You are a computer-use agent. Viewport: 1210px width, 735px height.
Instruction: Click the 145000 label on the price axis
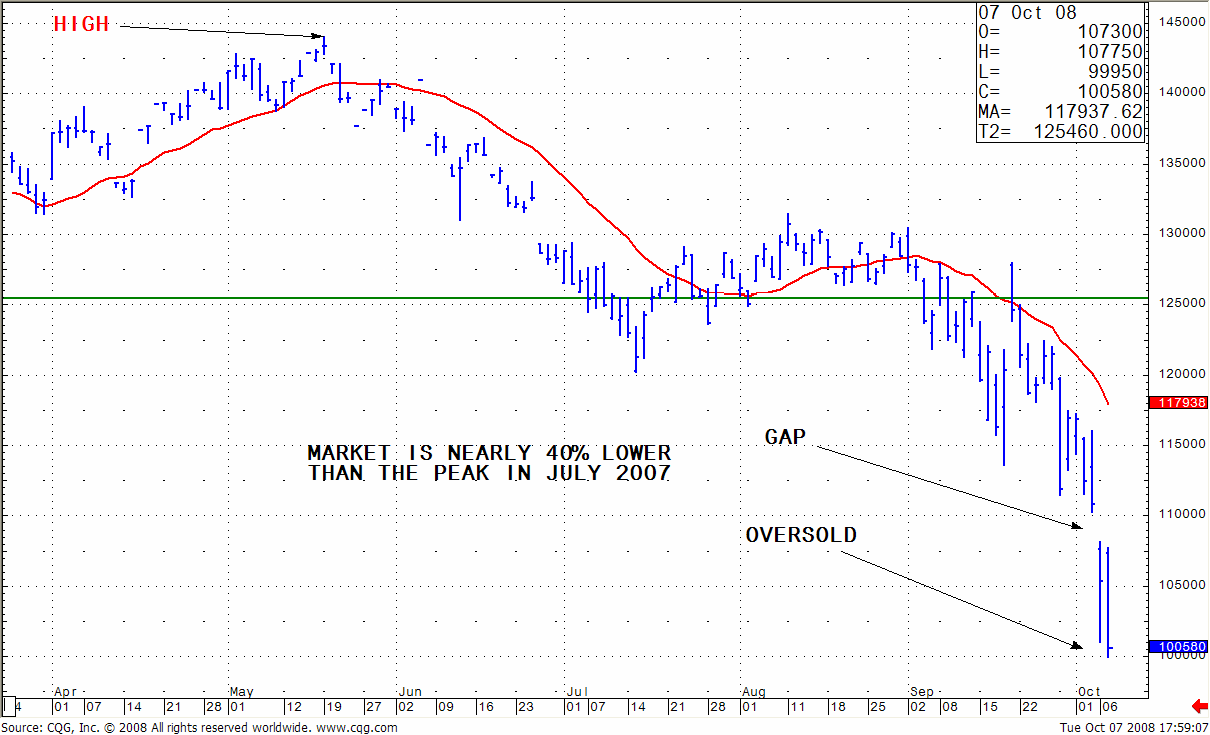(x=1180, y=22)
